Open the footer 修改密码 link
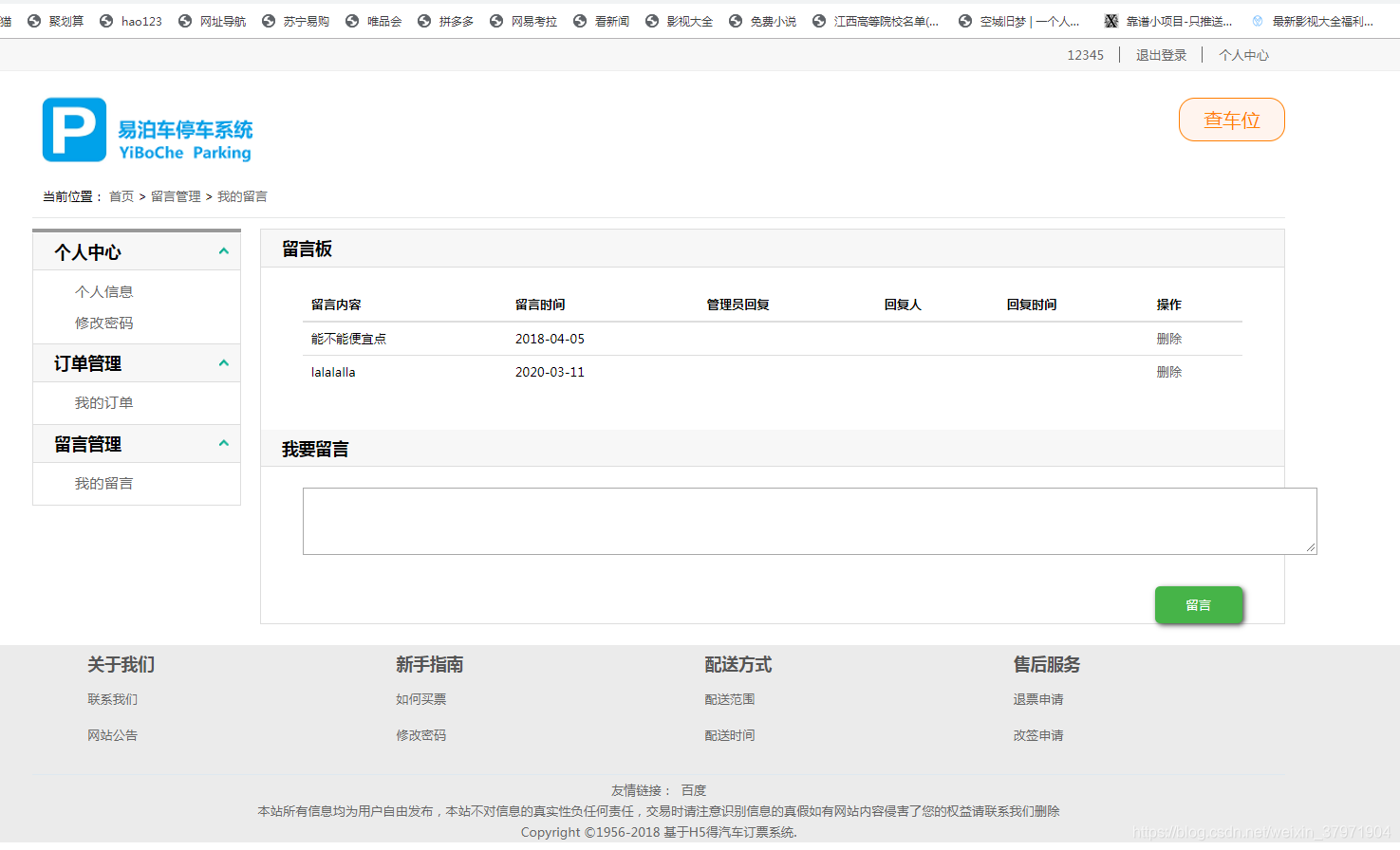Screen dimensions: 1400x850 coord(421,735)
